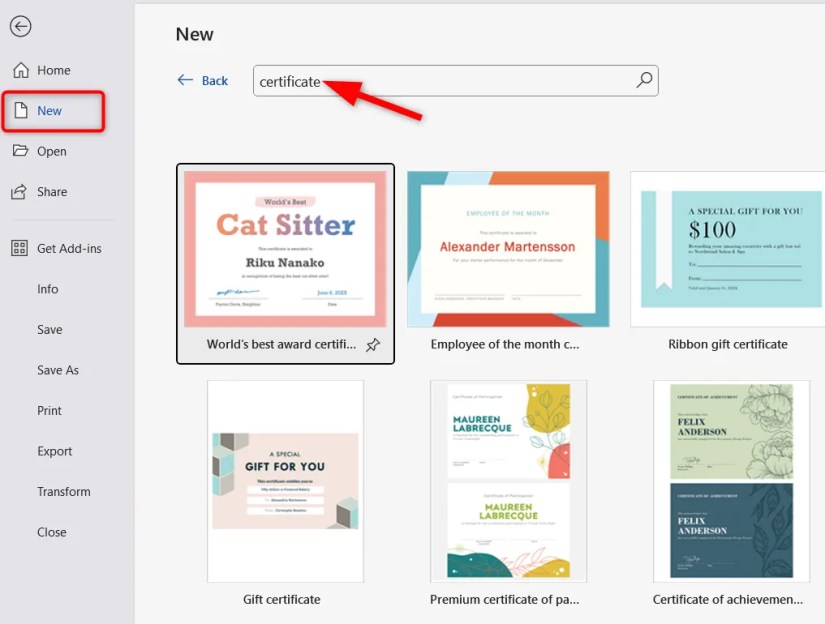The height and width of the screenshot is (624, 825).
Task: Open the Info page
Action: 47,289
